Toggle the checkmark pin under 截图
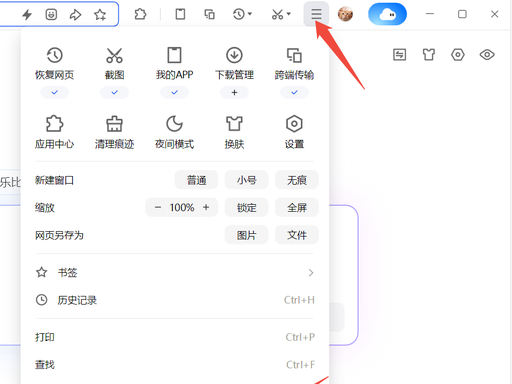The height and width of the screenshot is (384, 512). tap(114, 92)
